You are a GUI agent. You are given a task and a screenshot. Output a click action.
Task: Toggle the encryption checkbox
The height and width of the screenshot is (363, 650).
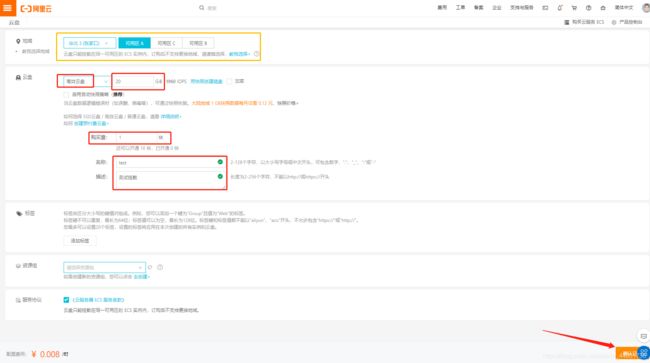229,81
